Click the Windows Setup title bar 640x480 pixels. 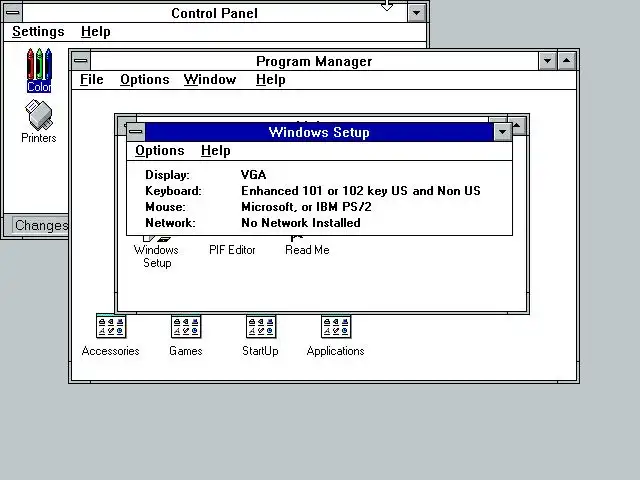click(x=319, y=132)
